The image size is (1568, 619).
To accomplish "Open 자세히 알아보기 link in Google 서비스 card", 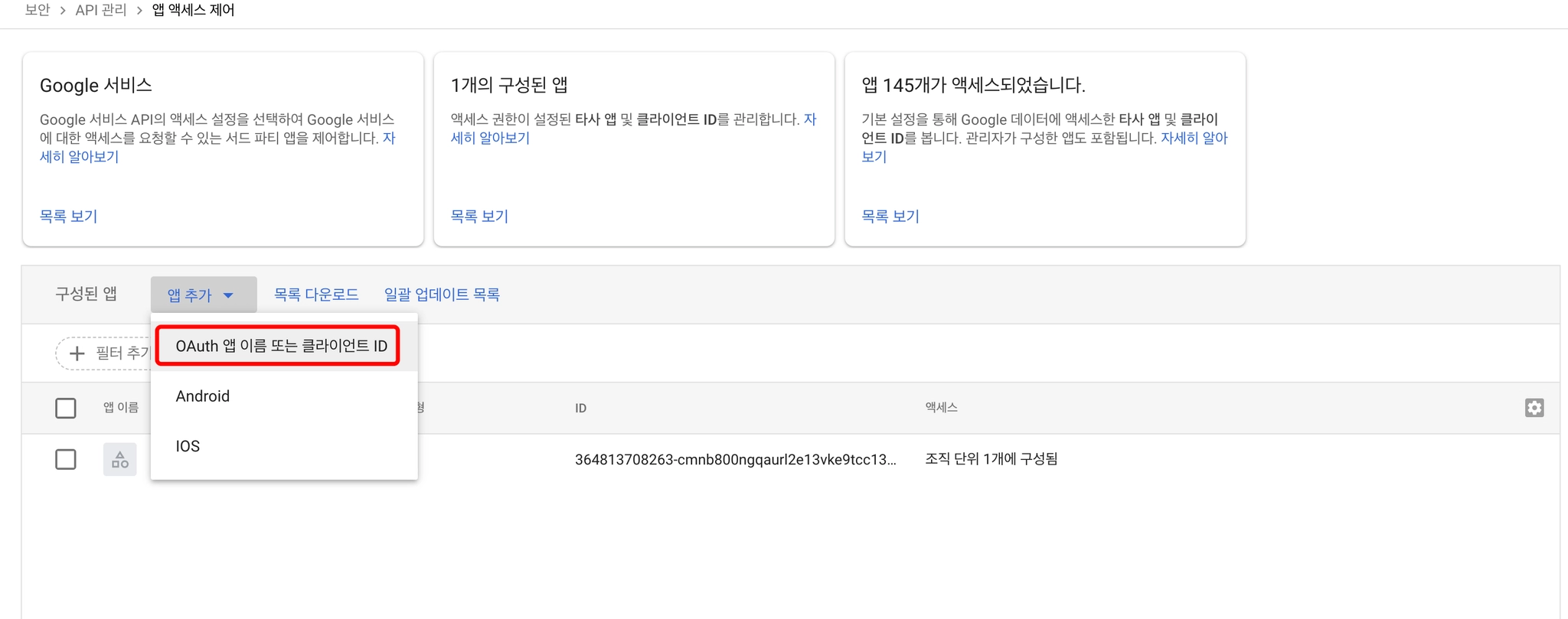I will (x=80, y=157).
